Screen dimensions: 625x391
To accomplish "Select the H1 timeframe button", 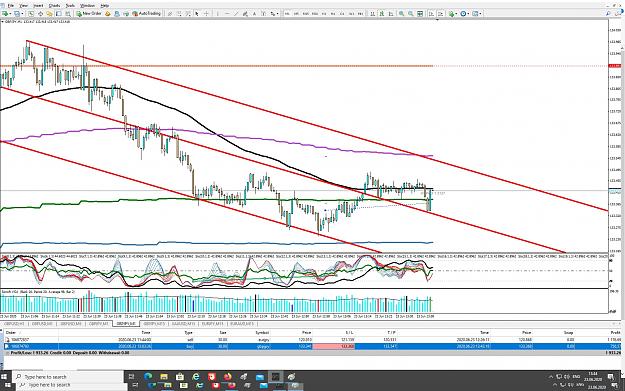I will 324,14.
